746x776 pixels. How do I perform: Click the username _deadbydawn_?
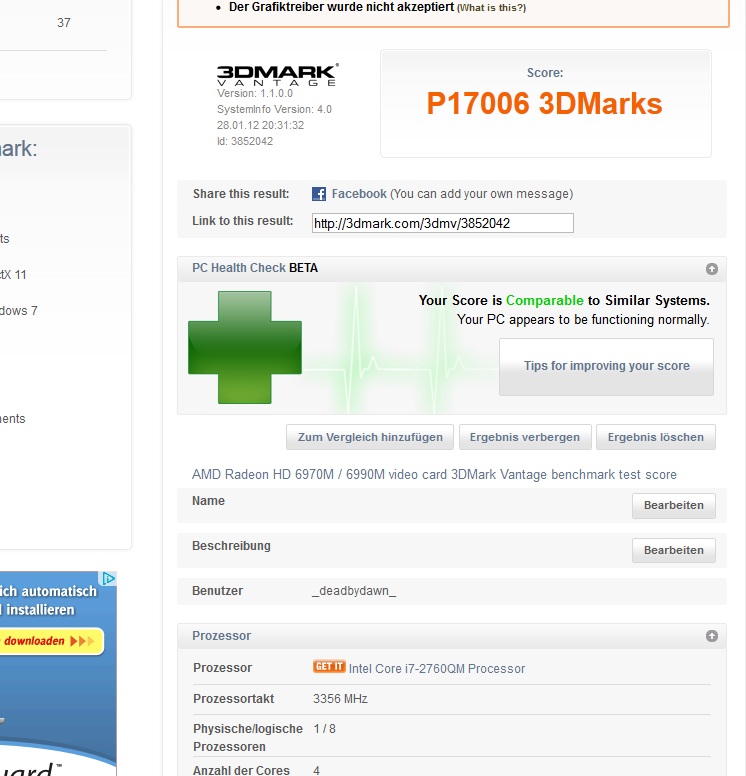(354, 591)
